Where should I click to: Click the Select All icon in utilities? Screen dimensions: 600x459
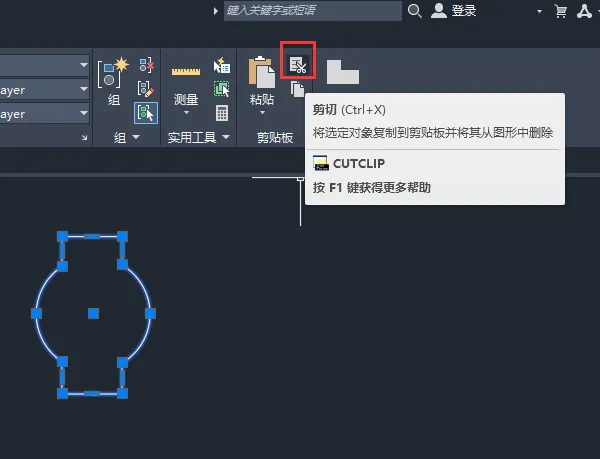222,89
